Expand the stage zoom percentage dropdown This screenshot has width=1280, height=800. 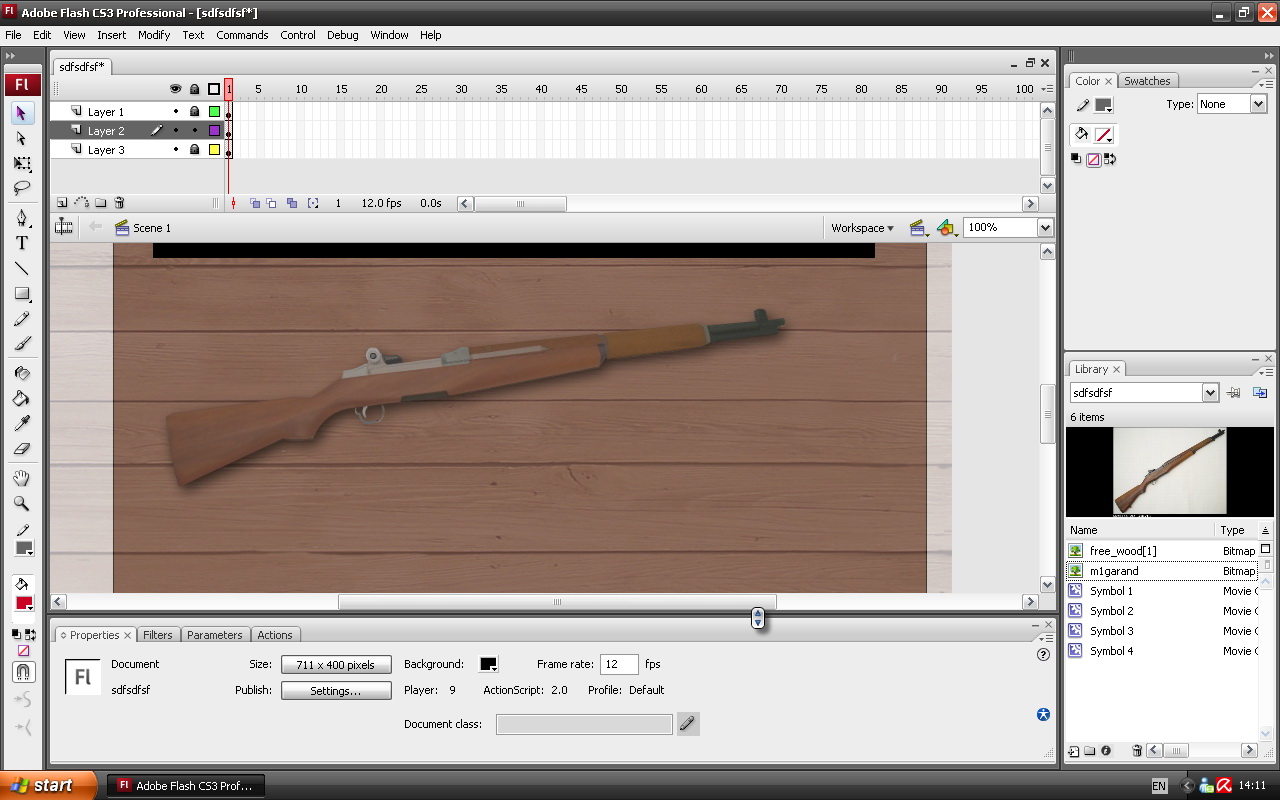(x=1045, y=228)
